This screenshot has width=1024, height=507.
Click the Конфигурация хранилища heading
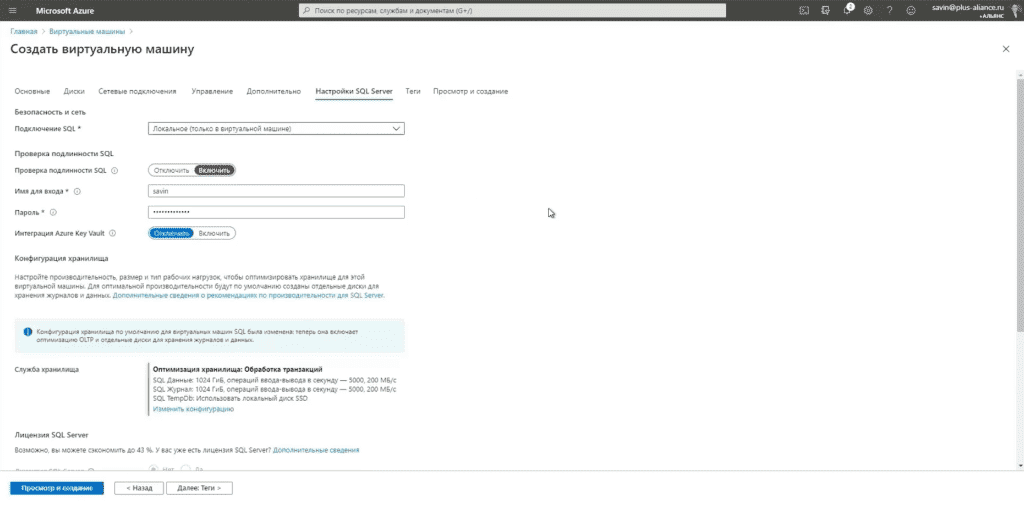coord(61,259)
